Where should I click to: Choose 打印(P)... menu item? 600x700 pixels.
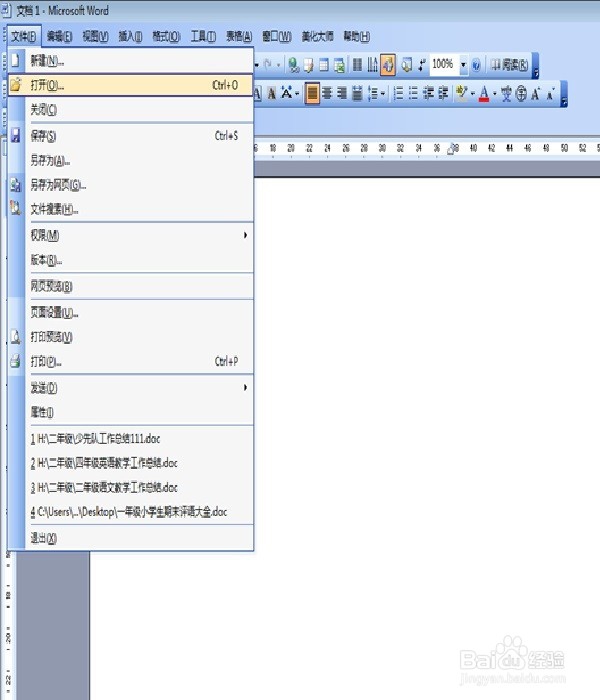pyautogui.click(x=131, y=361)
